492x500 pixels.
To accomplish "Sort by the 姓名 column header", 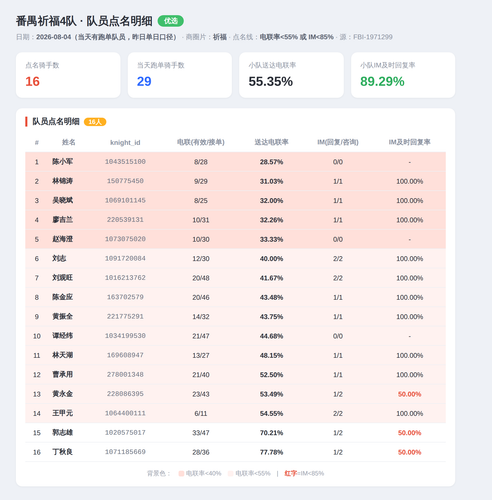I will tap(69, 142).
